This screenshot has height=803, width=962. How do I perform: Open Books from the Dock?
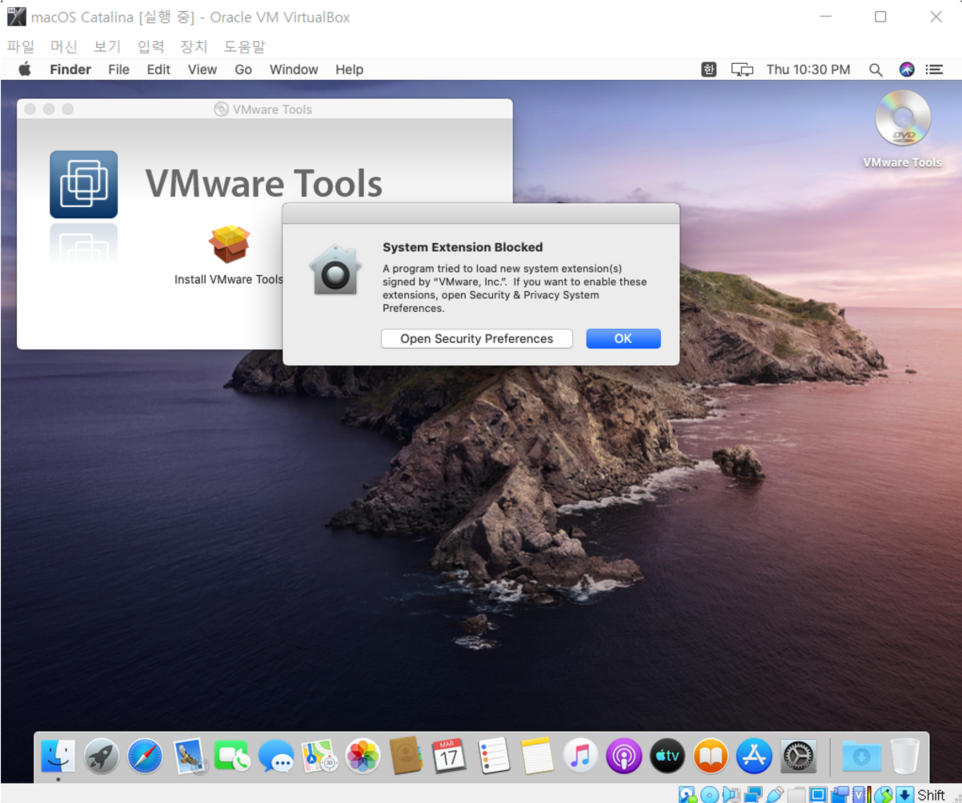coord(711,756)
